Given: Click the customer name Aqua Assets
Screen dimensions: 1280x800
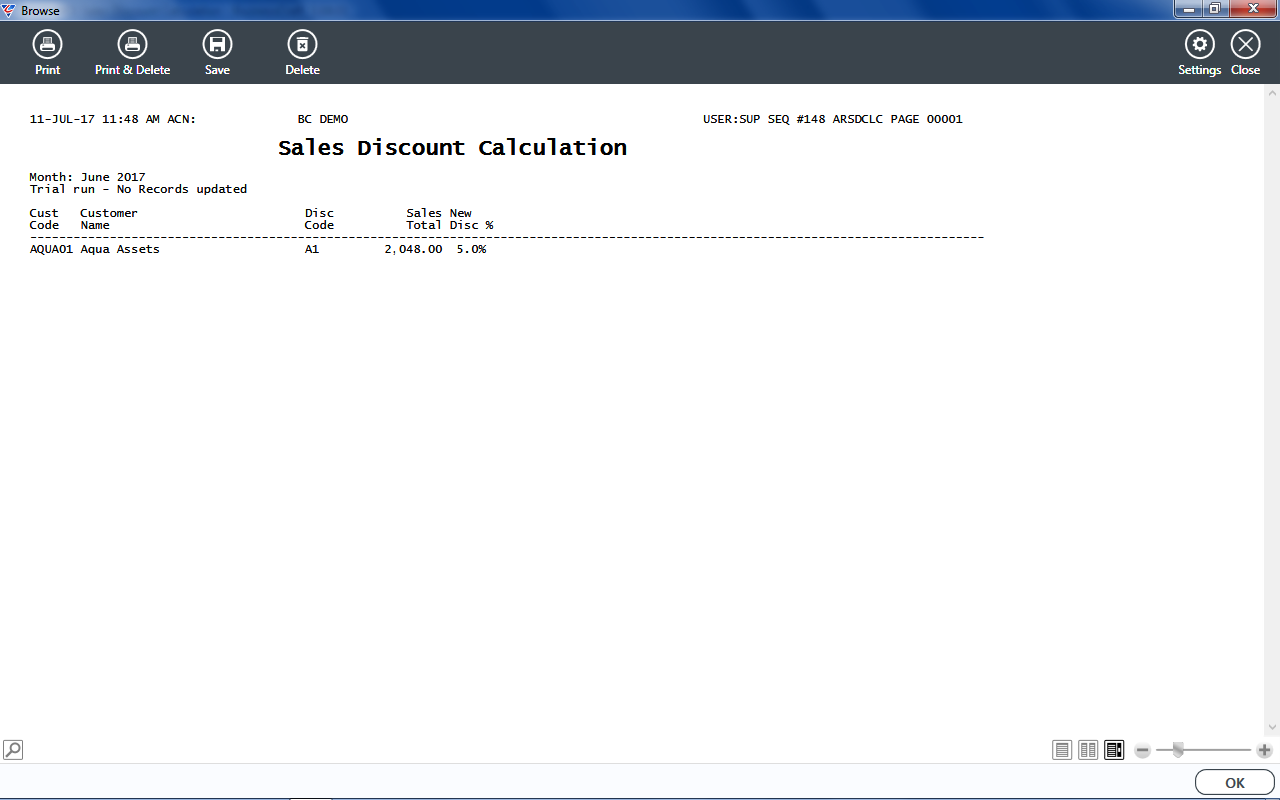Looking at the screenshot, I should click(120, 249).
